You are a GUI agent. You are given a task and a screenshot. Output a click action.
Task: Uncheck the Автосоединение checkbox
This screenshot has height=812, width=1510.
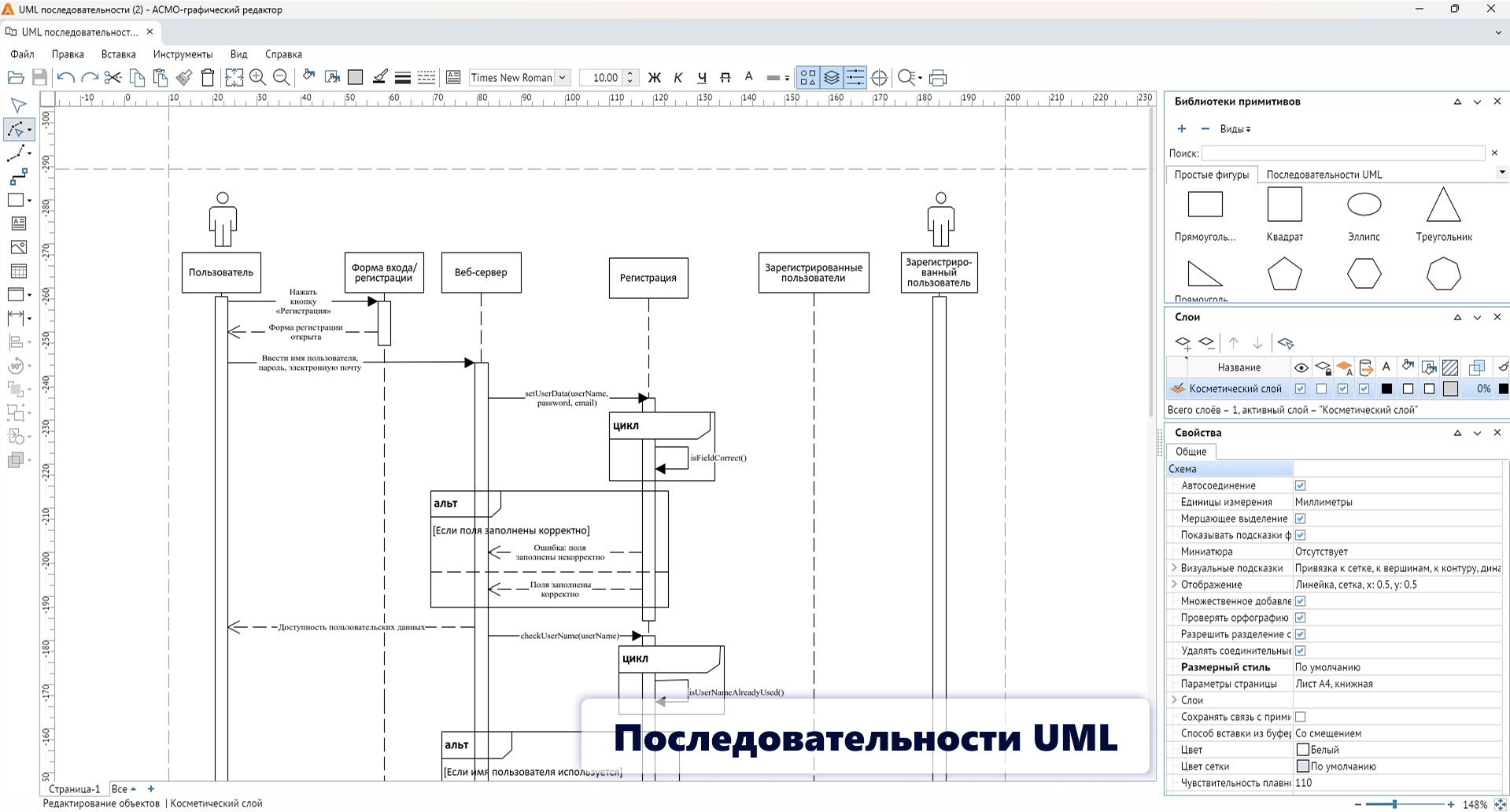[x=1300, y=485]
